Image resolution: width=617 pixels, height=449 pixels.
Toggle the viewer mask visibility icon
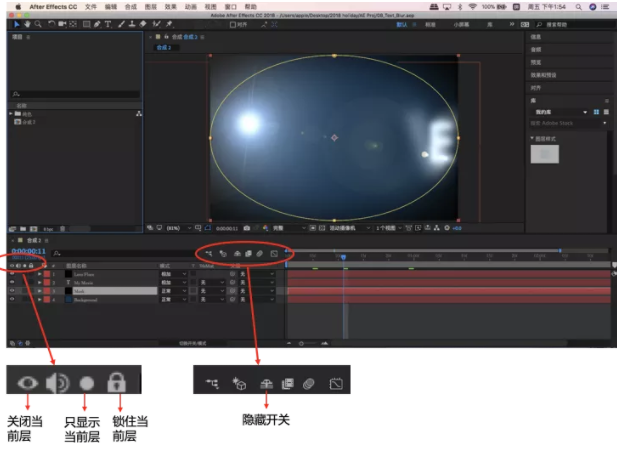[x=208, y=228]
